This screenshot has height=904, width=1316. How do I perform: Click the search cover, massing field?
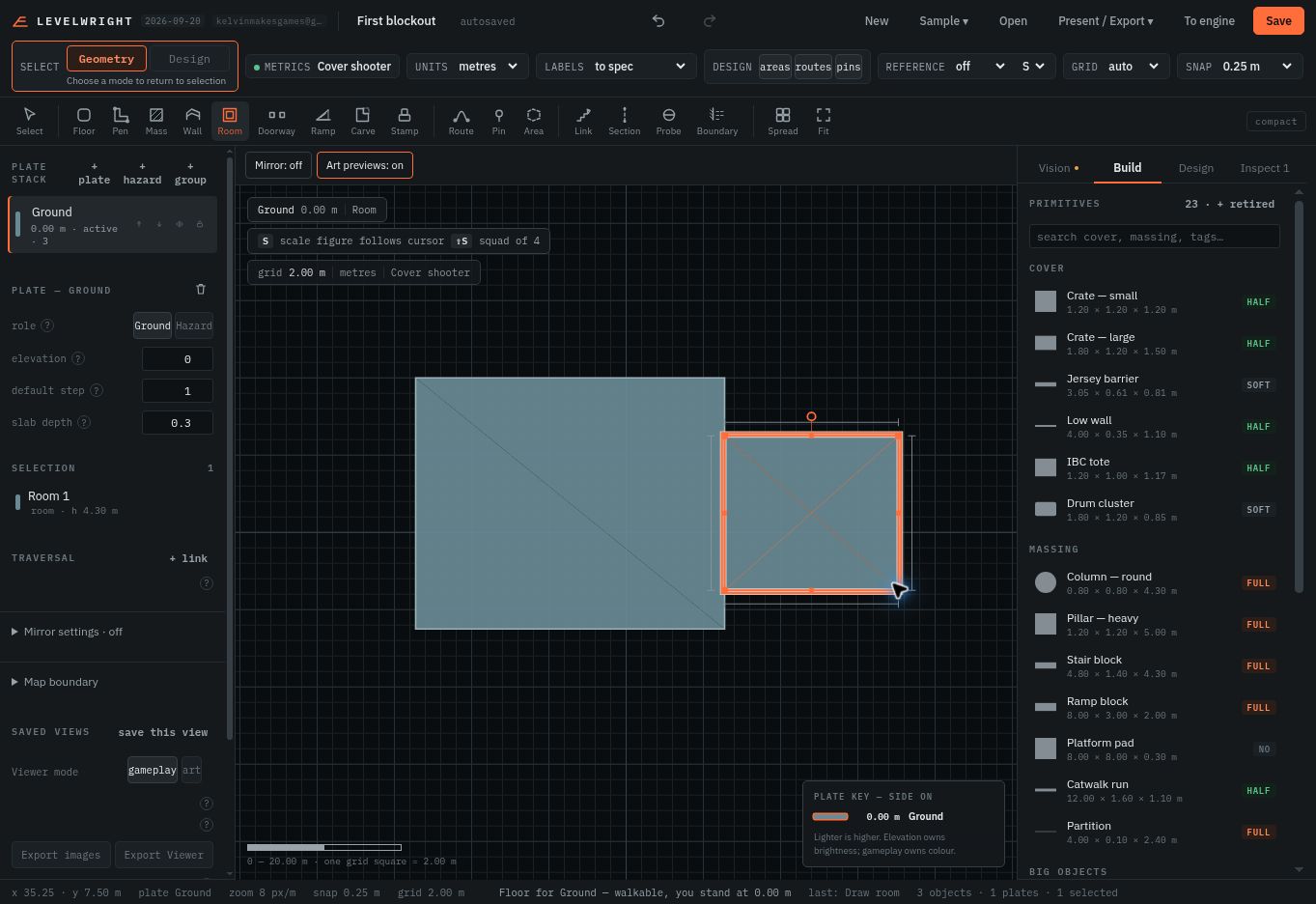click(1155, 237)
